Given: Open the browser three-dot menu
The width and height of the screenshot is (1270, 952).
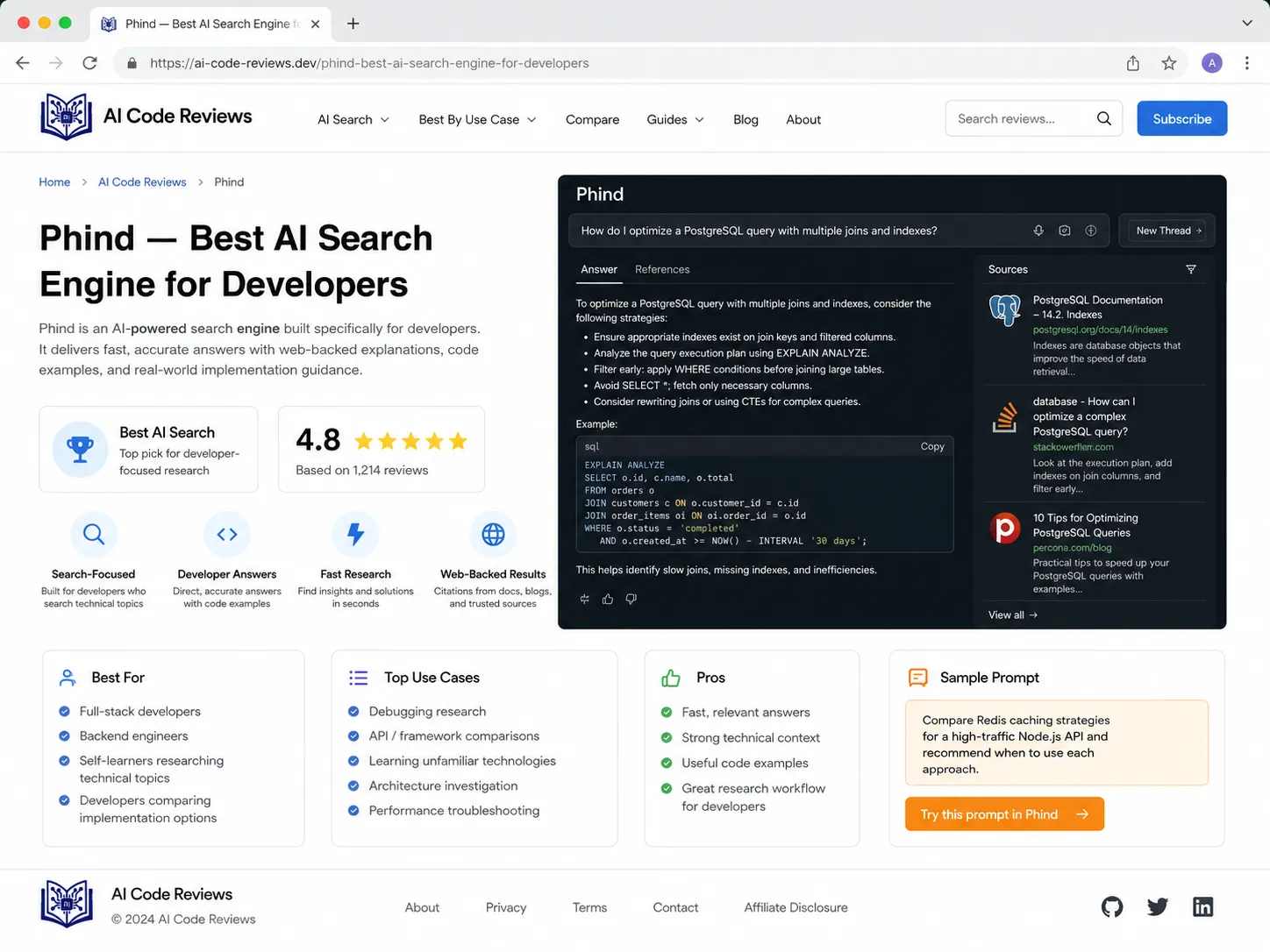Looking at the screenshot, I should [x=1247, y=63].
